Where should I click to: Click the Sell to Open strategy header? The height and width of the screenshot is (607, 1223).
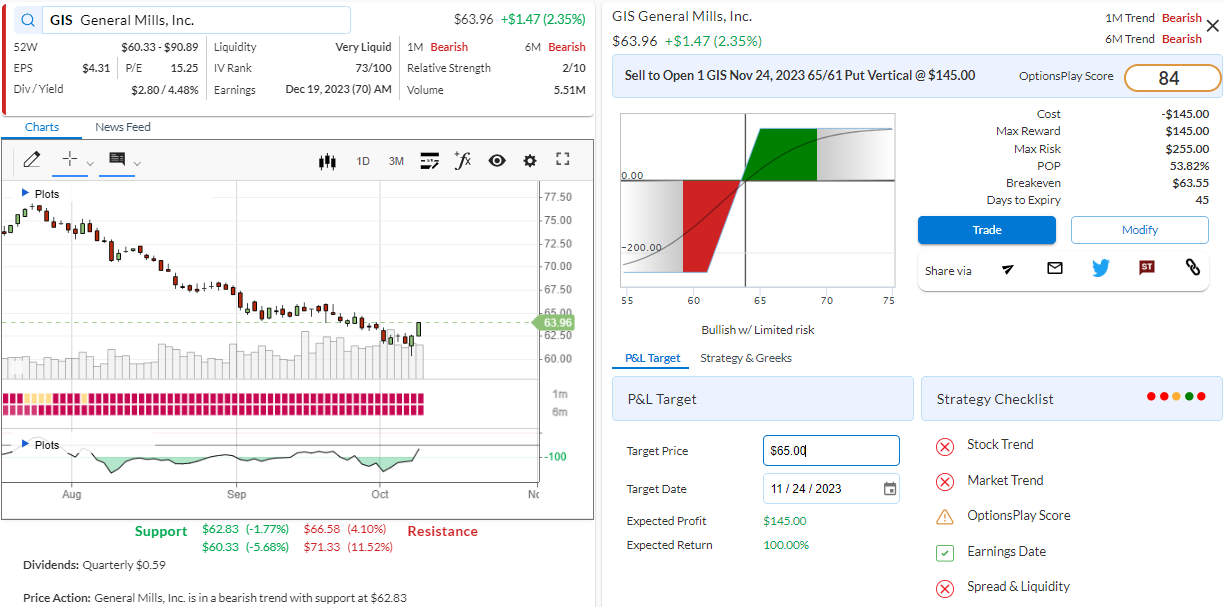[799, 75]
